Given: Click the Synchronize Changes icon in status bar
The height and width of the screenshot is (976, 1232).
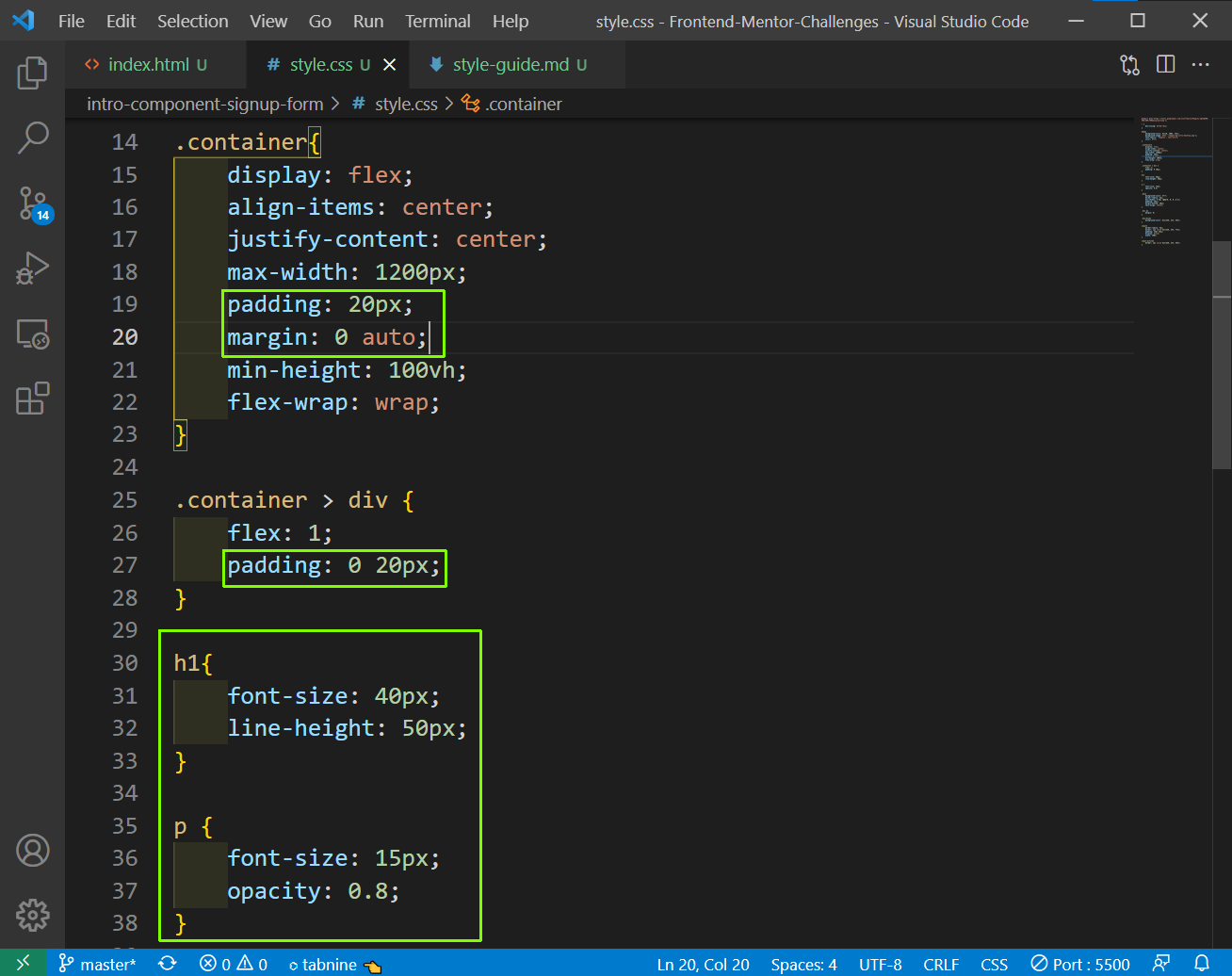Looking at the screenshot, I should tap(168, 964).
